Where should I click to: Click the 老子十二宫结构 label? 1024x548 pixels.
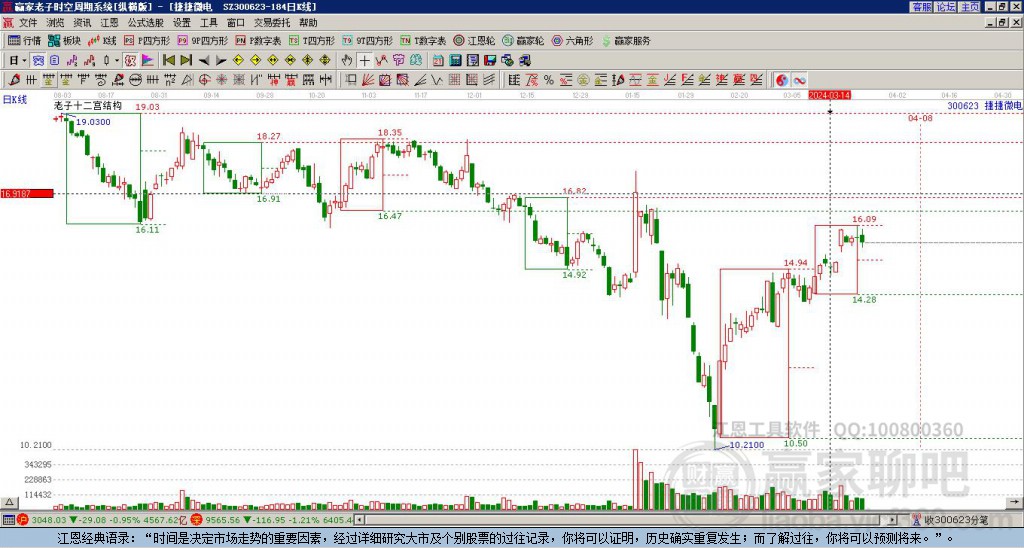pyautogui.click(x=88, y=105)
